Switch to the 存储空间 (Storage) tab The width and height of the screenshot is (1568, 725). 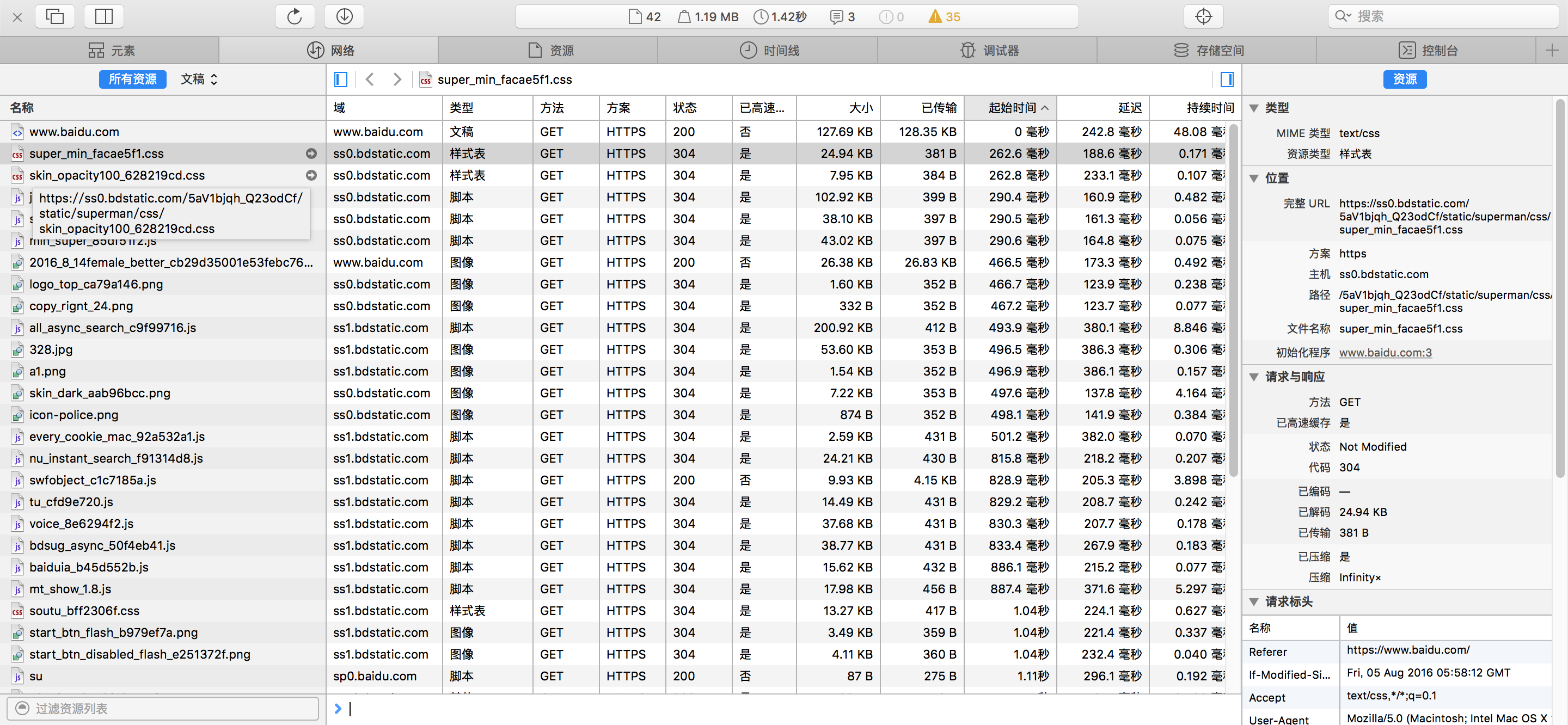coord(1206,51)
